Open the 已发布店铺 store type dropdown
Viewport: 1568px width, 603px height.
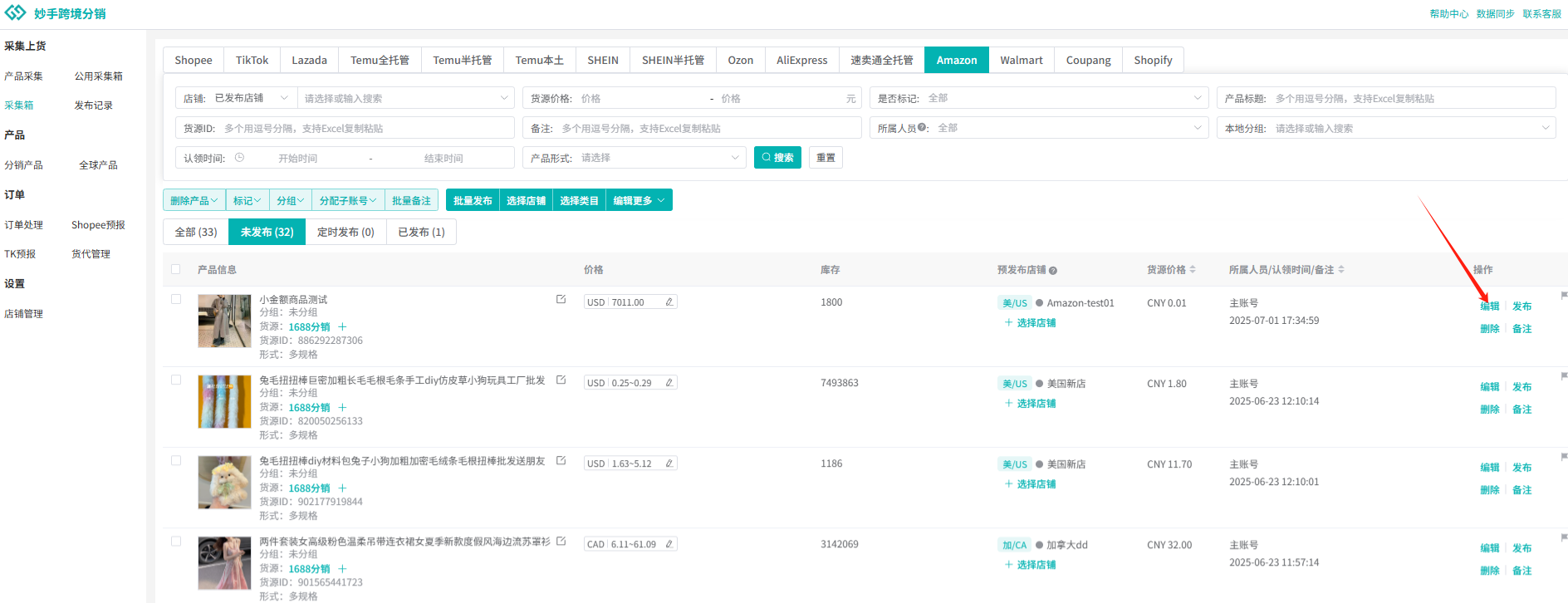pos(252,98)
